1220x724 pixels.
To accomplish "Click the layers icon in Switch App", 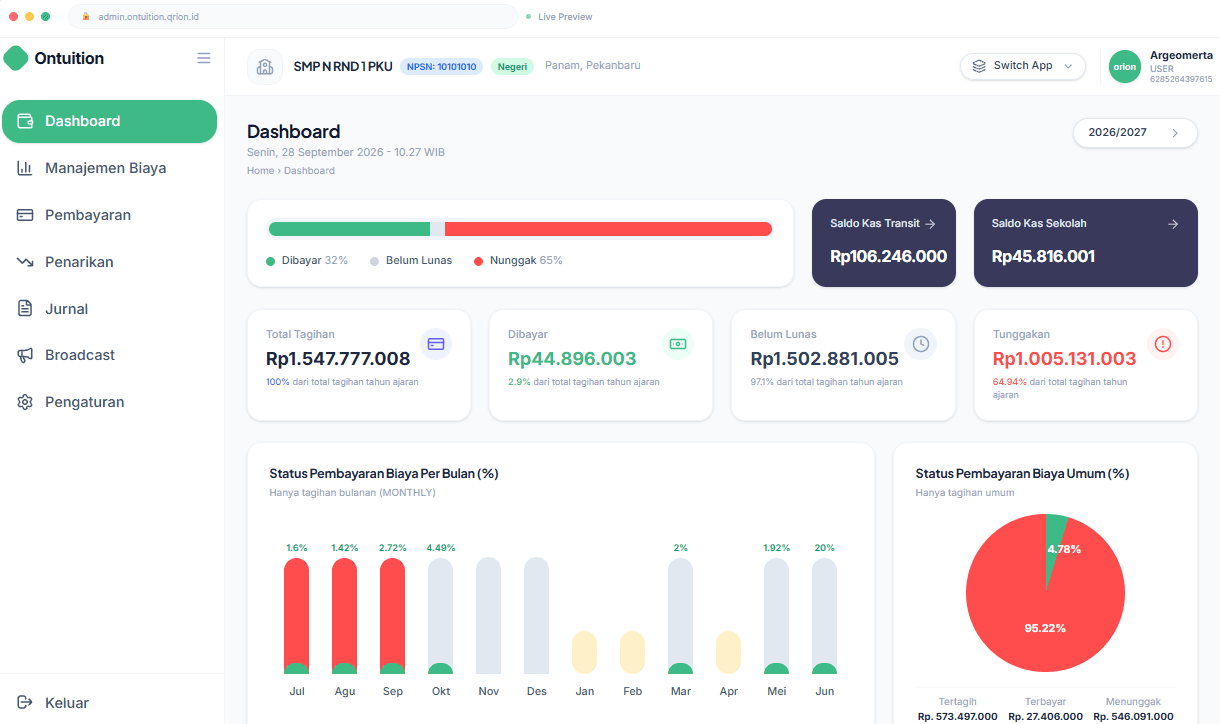I will (x=979, y=66).
